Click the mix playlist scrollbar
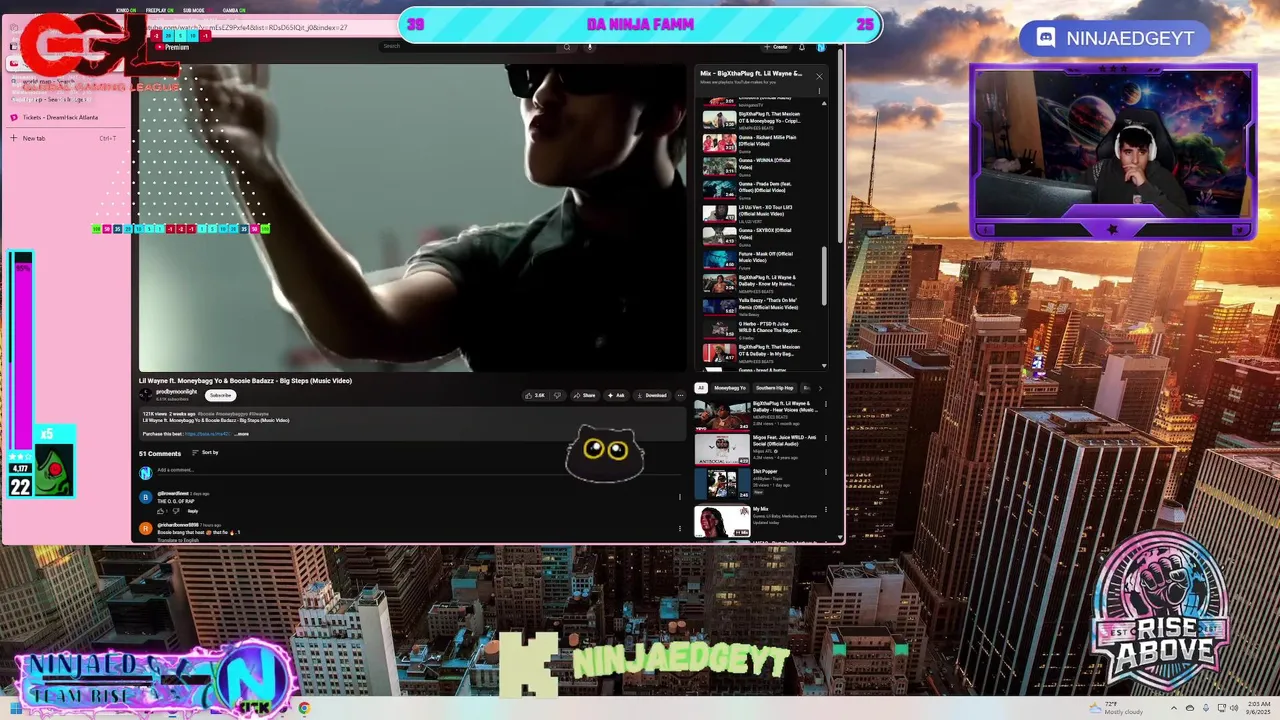 (x=825, y=275)
